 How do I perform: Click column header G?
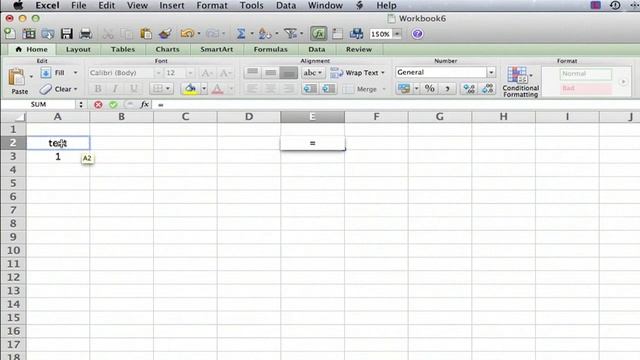tap(440, 117)
